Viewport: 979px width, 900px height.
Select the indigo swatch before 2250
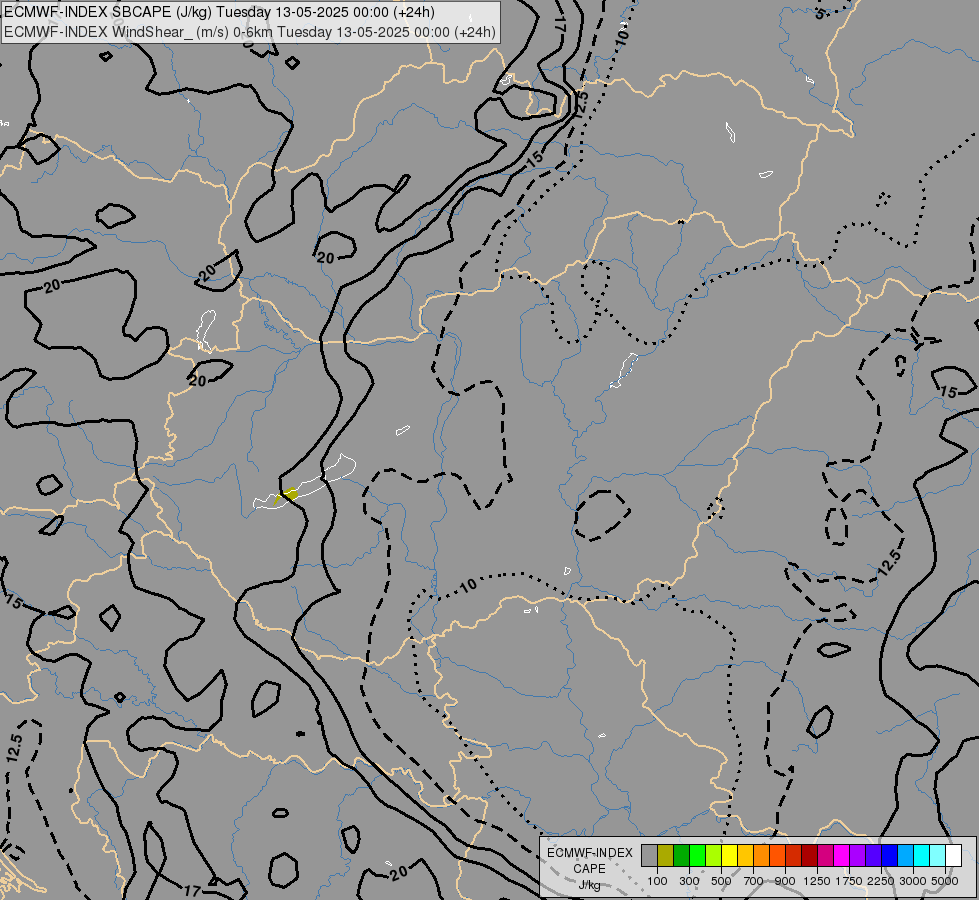pos(873,856)
